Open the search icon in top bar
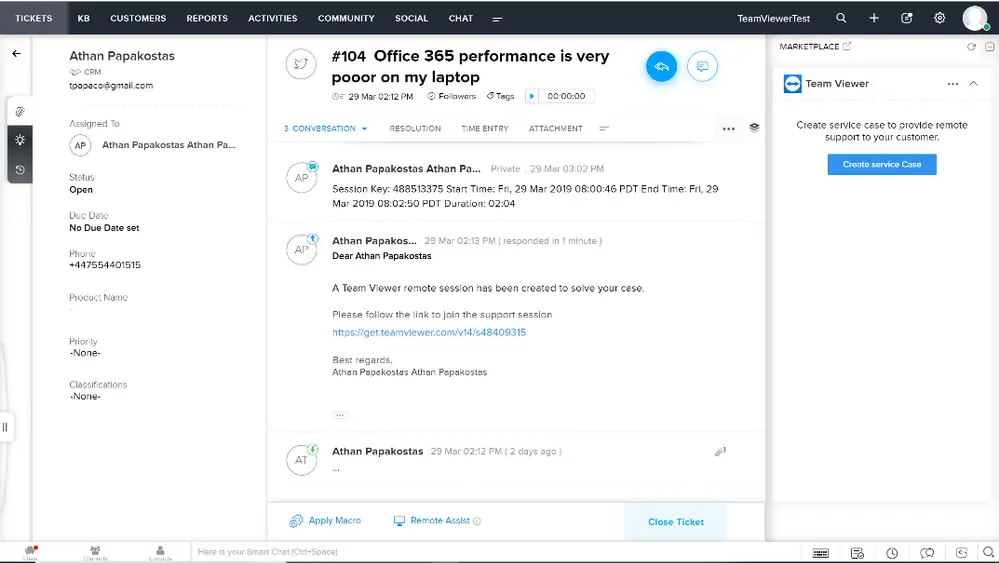The width and height of the screenshot is (999, 563). coord(841,18)
